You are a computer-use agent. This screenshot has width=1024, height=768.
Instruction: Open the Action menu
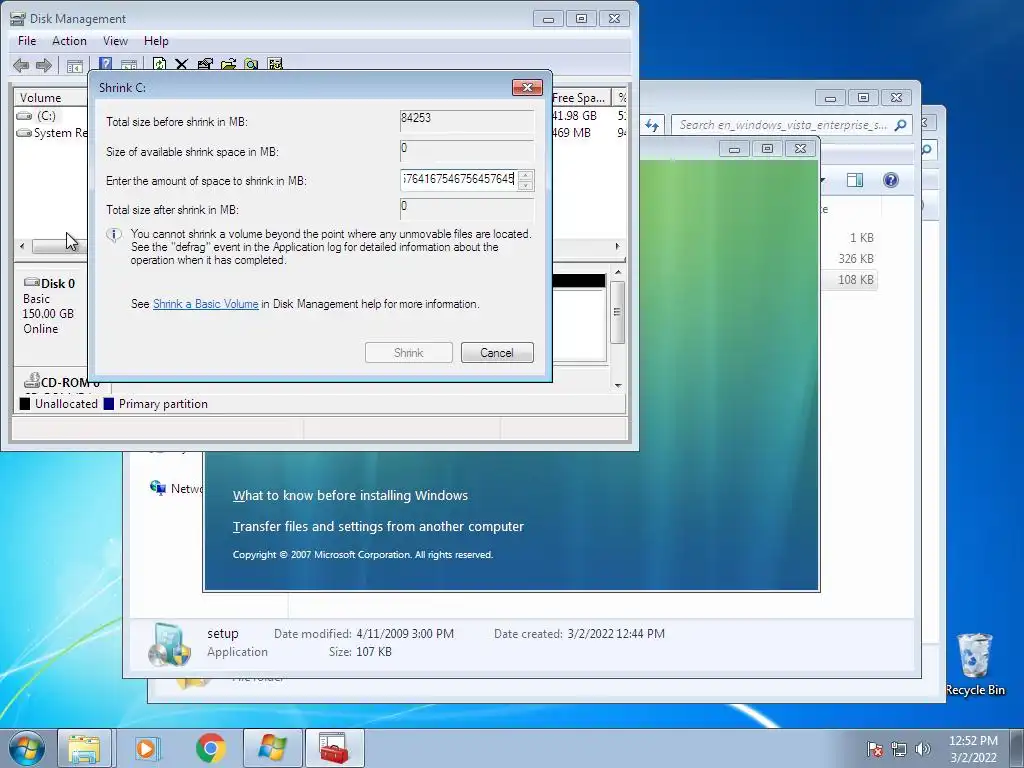pos(69,40)
